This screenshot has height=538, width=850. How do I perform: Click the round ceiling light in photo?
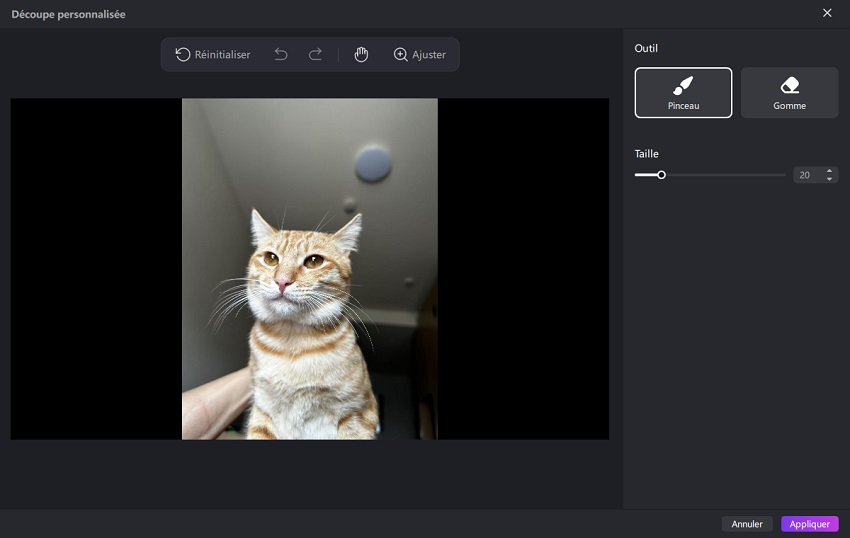373,162
